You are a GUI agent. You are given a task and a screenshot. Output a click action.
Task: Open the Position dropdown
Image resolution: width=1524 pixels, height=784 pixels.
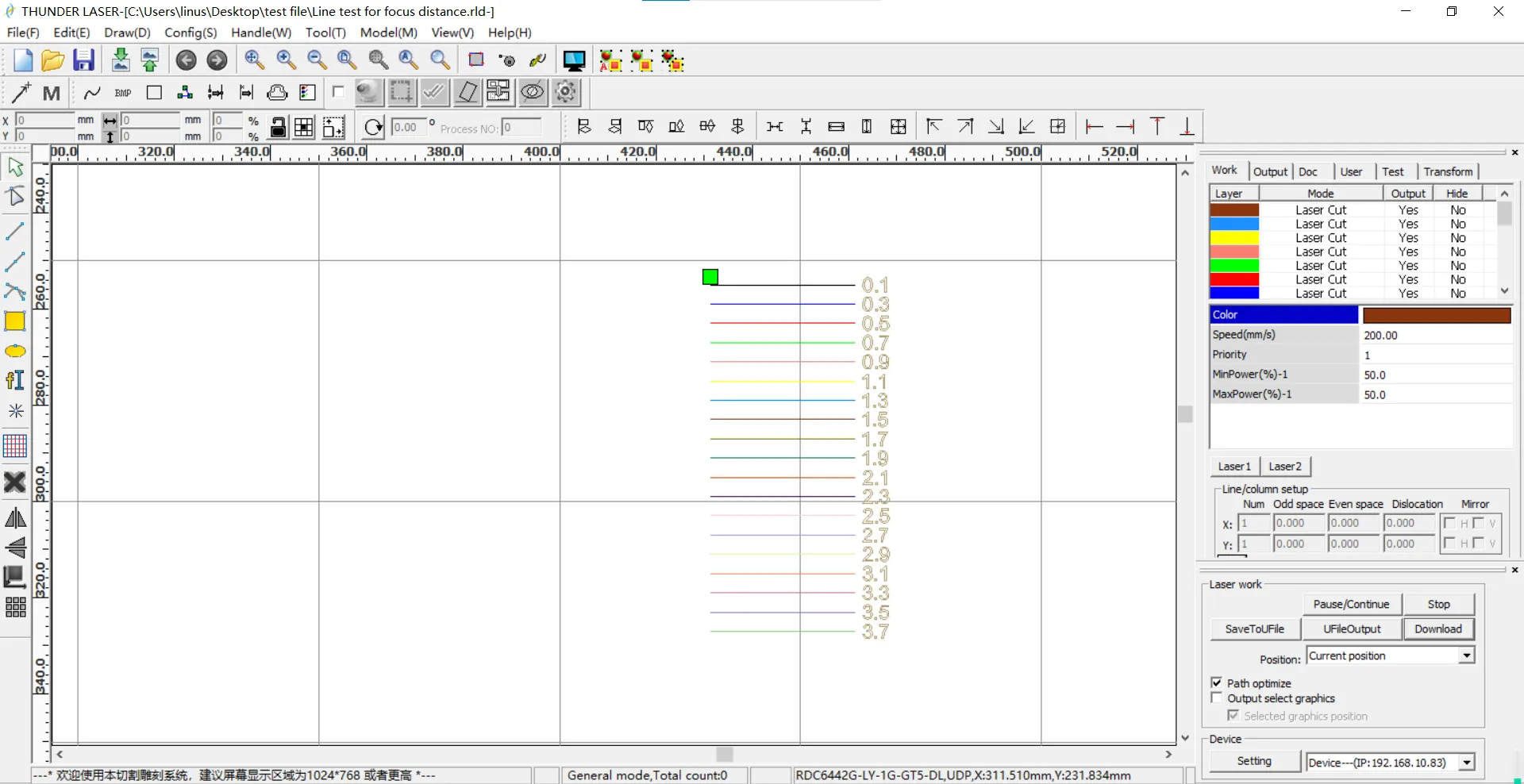pos(1466,655)
